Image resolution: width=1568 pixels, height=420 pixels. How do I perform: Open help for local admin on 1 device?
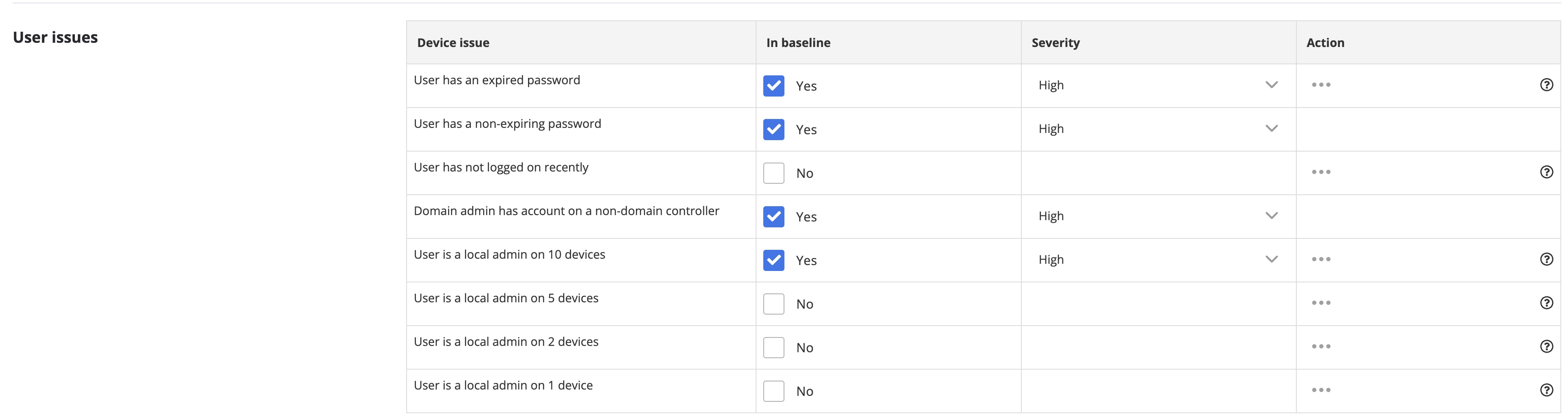[x=1546, y=390]
